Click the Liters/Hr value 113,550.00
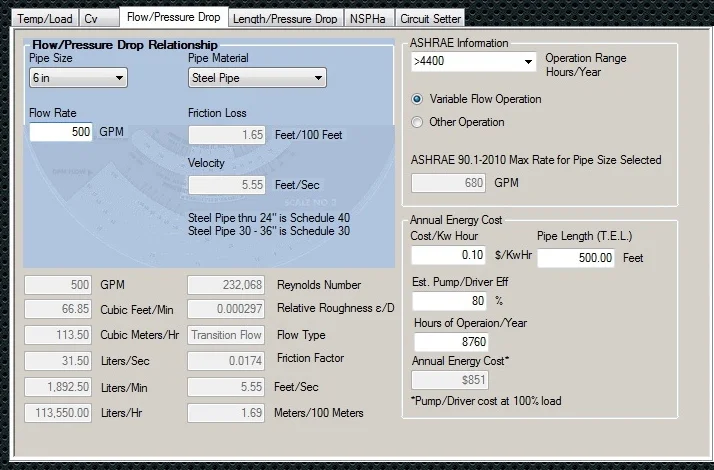 point(58,413)
